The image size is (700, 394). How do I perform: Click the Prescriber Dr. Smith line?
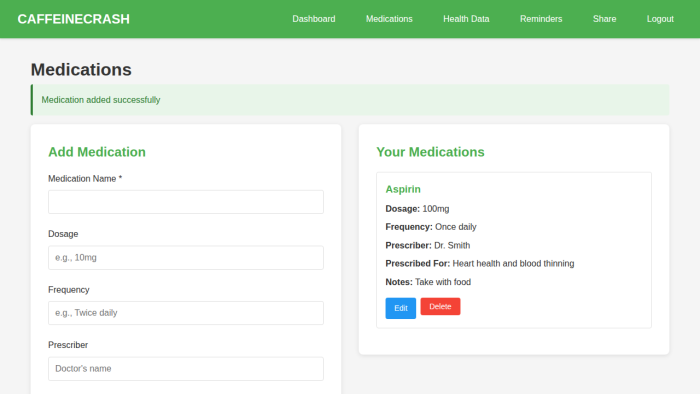coord(428,245)
